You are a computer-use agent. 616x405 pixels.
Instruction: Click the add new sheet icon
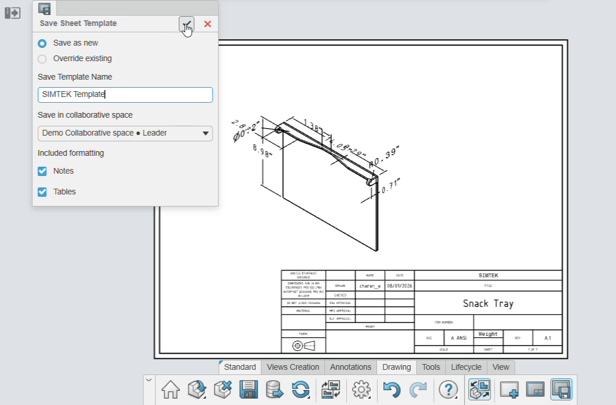coord(509,390)
